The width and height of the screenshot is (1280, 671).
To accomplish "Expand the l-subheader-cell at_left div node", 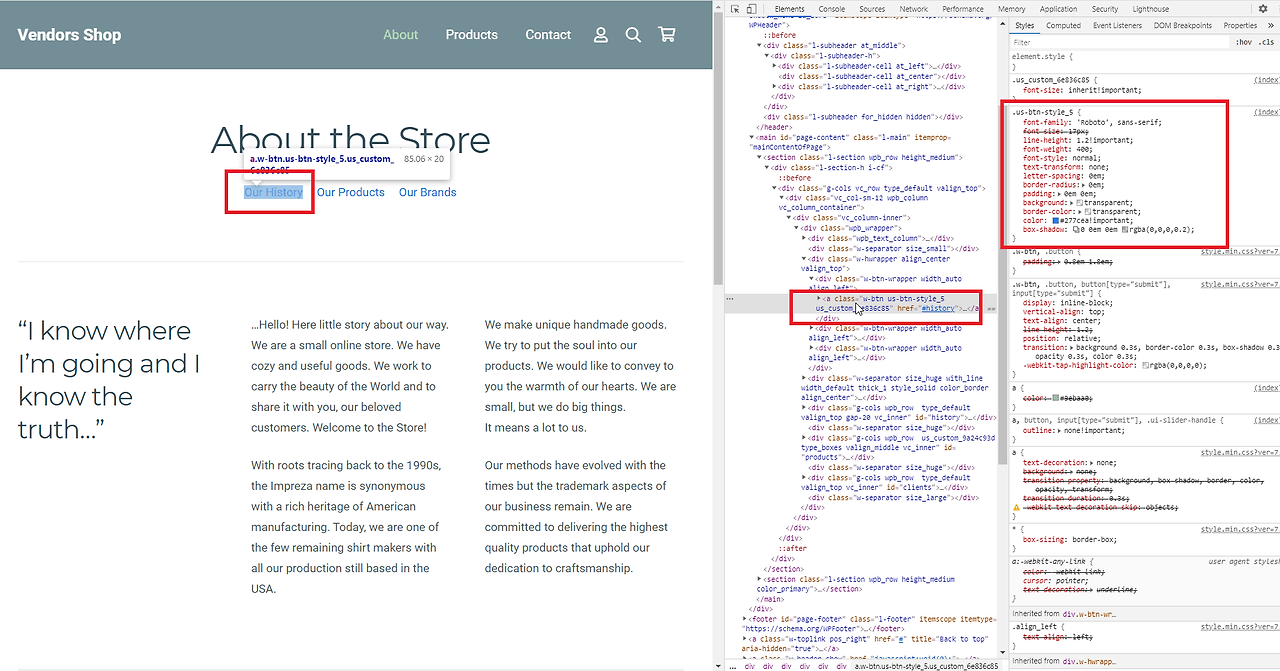I will click(776, 66).
